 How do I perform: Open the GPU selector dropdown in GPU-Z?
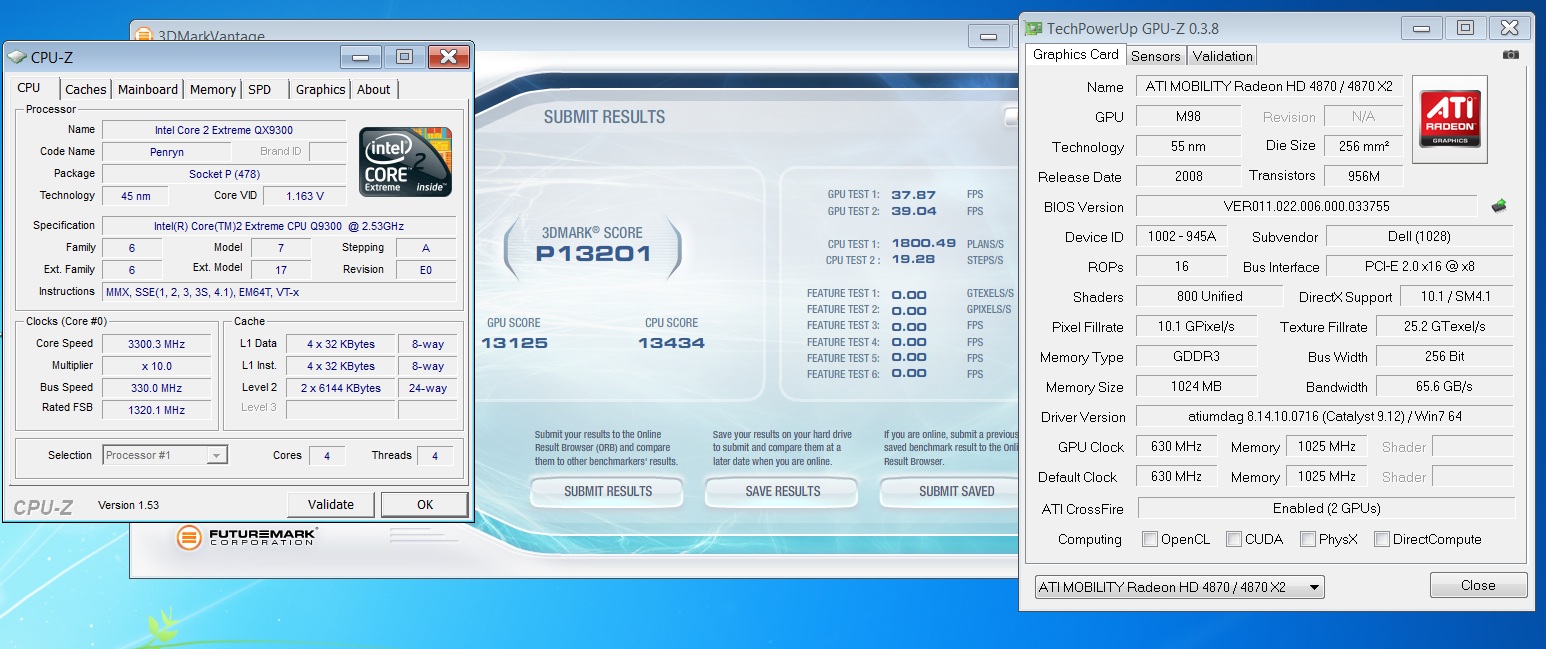(1179, 587)
